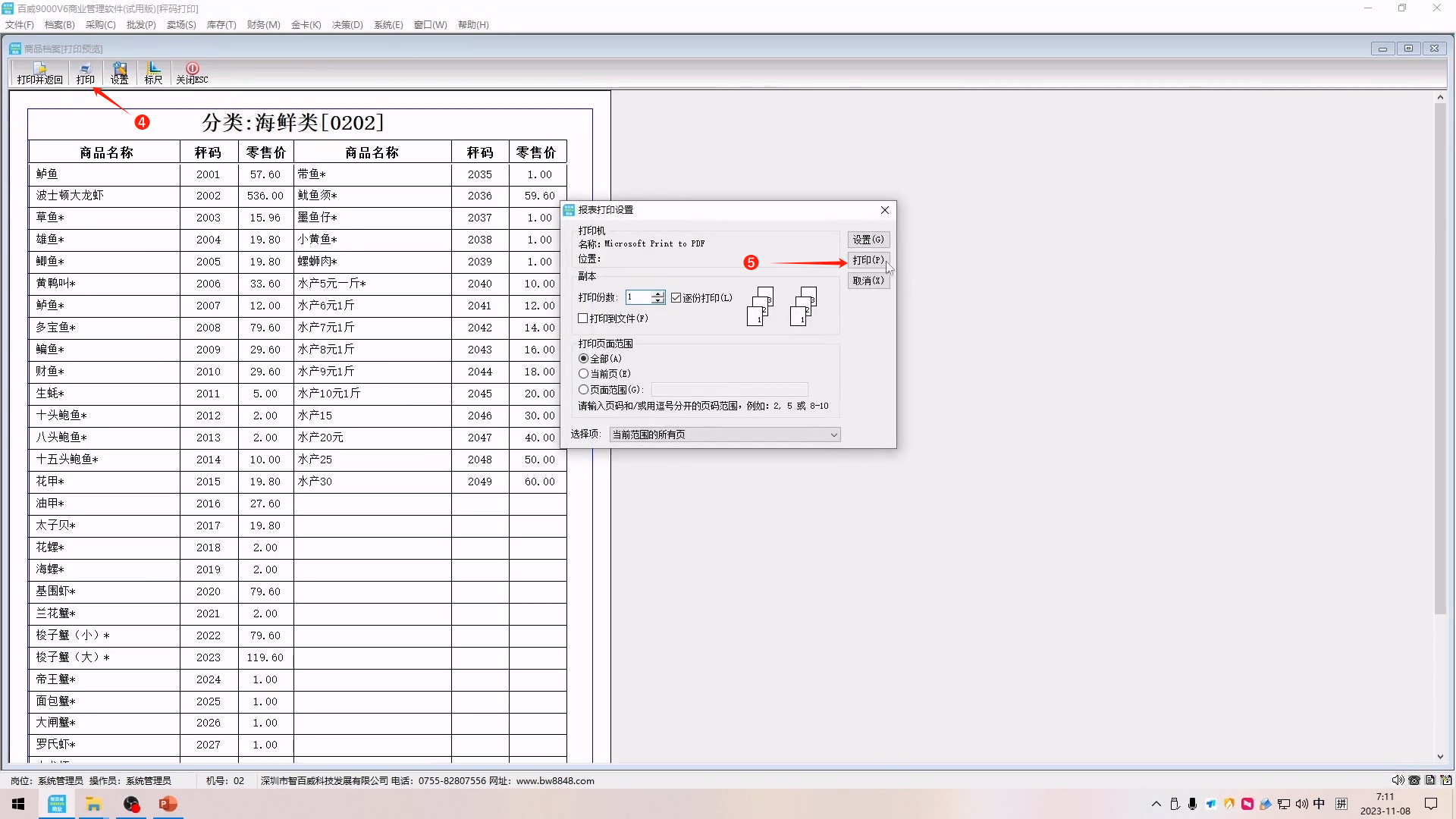This screenshot has width=1456, height=819.
Task: Click the 打印并返回 toolbar icon
Action: click(39, 73)
